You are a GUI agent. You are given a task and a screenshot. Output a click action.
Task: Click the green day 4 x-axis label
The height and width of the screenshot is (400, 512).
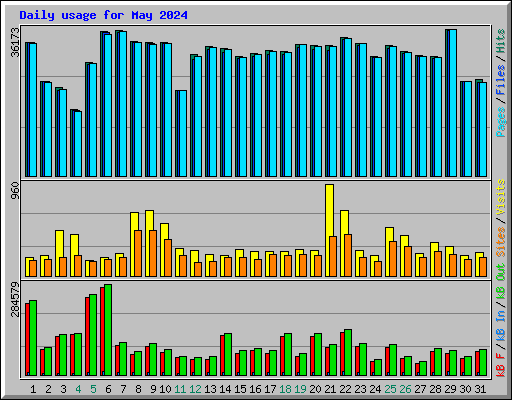[x=78, y=389]
